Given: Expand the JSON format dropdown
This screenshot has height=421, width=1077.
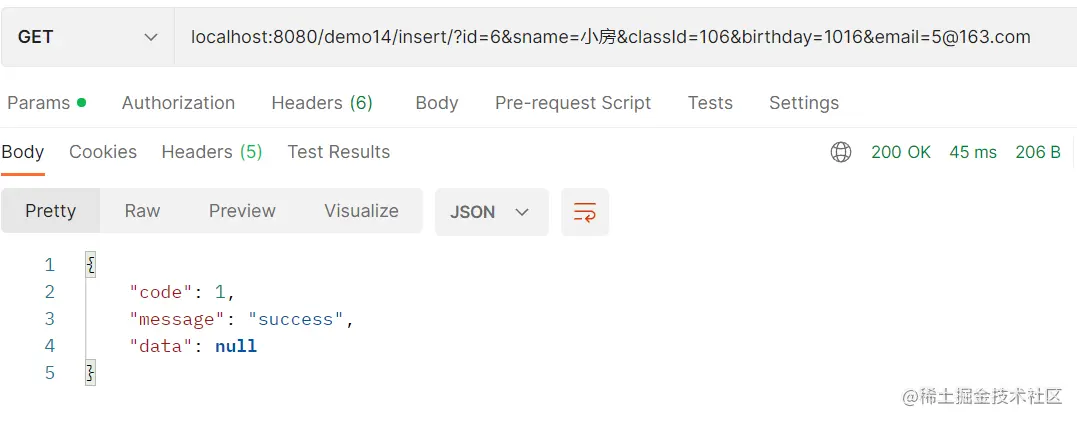Looking at the screenshot, I should coord(491,212).
